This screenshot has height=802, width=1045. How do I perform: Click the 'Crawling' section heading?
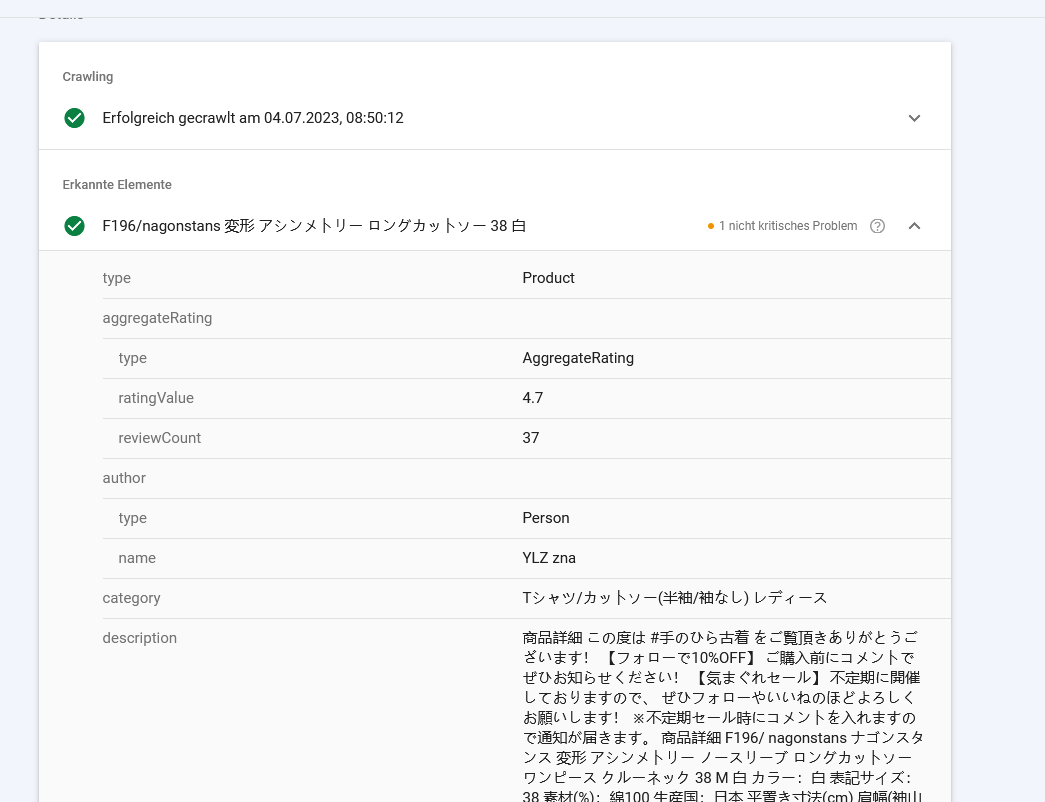pos(88,77)
